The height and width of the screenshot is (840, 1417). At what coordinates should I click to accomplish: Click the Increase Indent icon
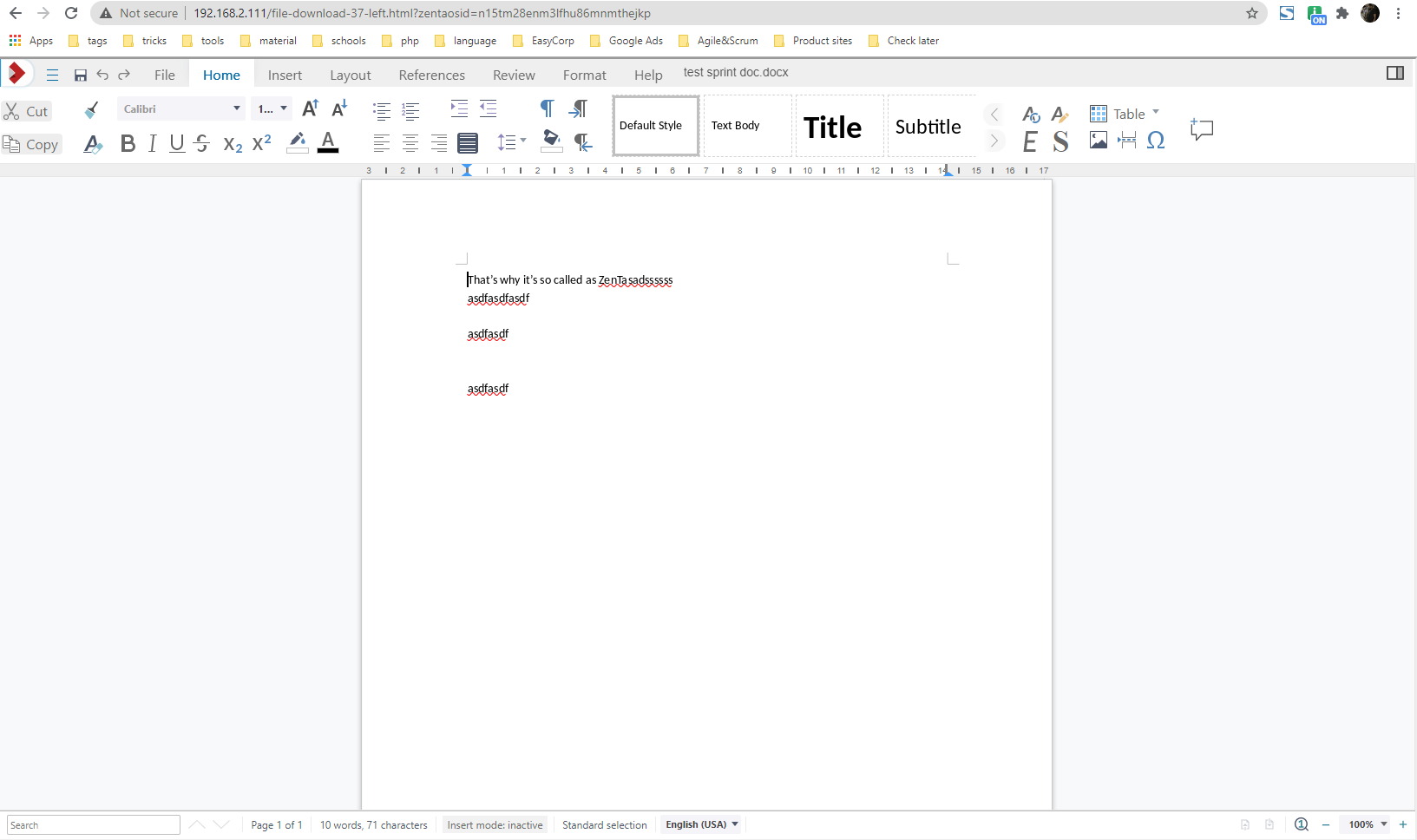pyautogui.click(x=459, y=109)
